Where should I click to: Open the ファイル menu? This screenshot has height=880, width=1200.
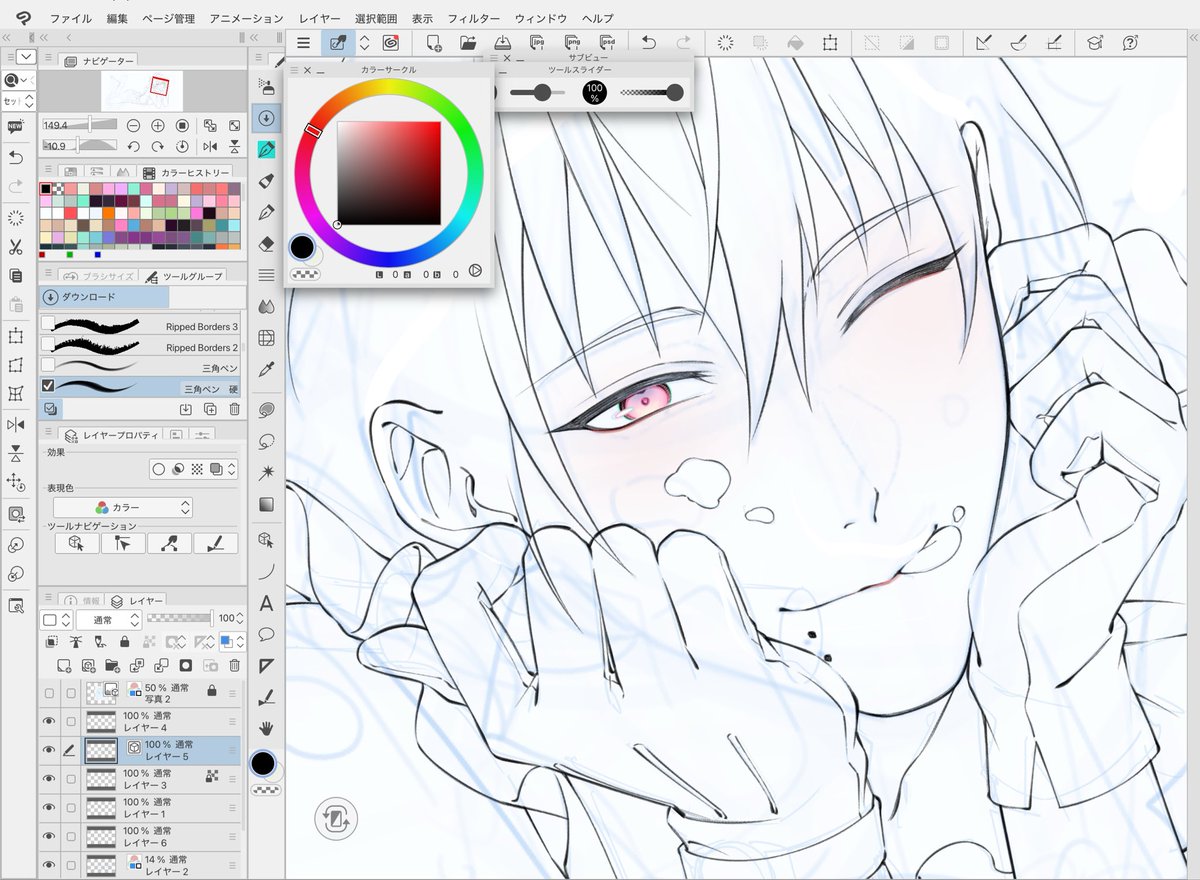tap(70, 18)
